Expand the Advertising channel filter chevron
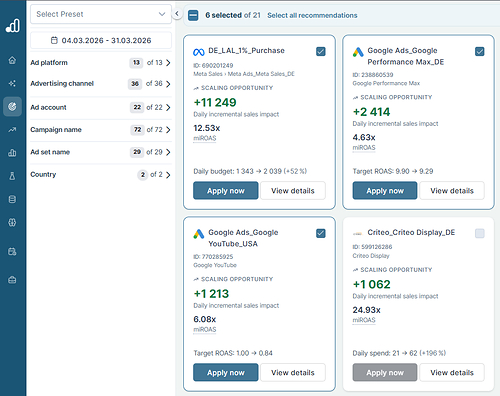 coord(168,84)
